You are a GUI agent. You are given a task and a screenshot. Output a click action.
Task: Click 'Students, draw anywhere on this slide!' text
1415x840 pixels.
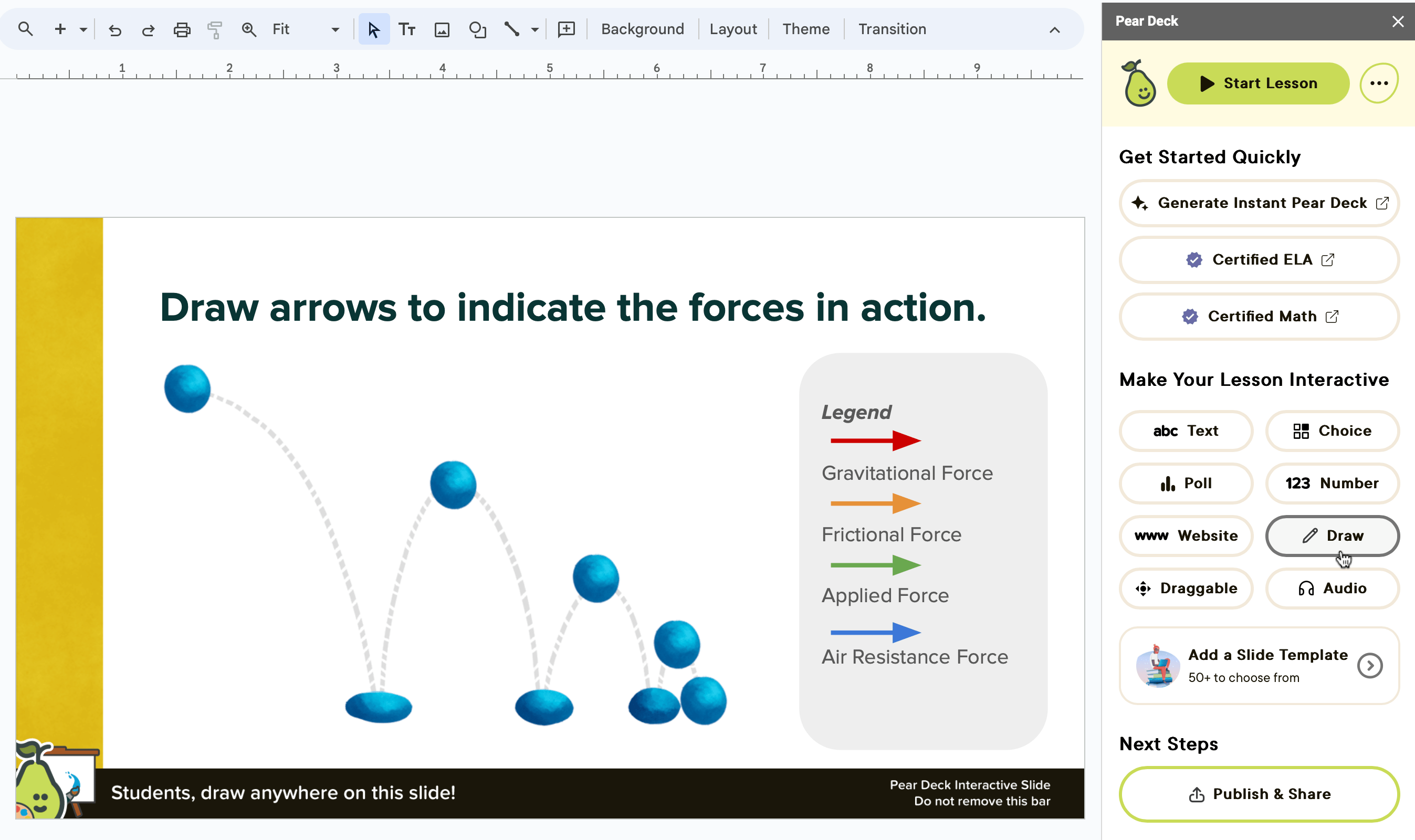[283, 793]
